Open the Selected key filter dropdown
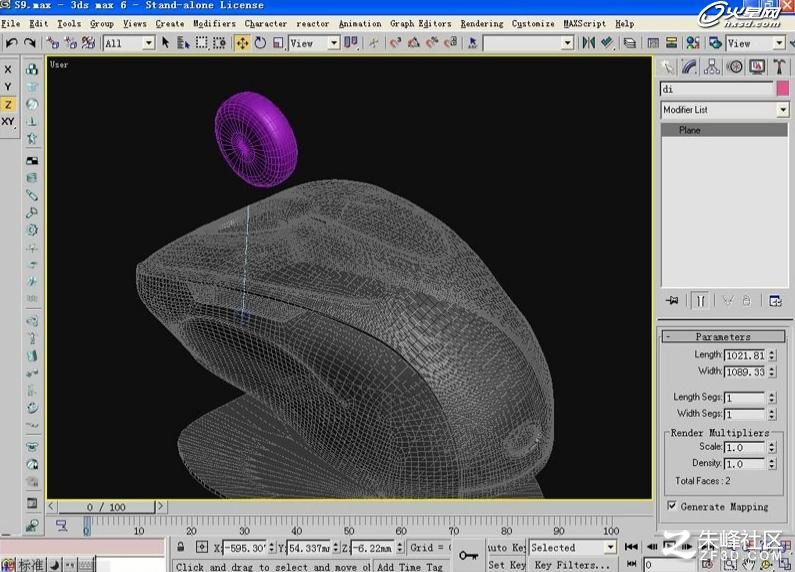The image size is (795, 572). tap(610, 548)
